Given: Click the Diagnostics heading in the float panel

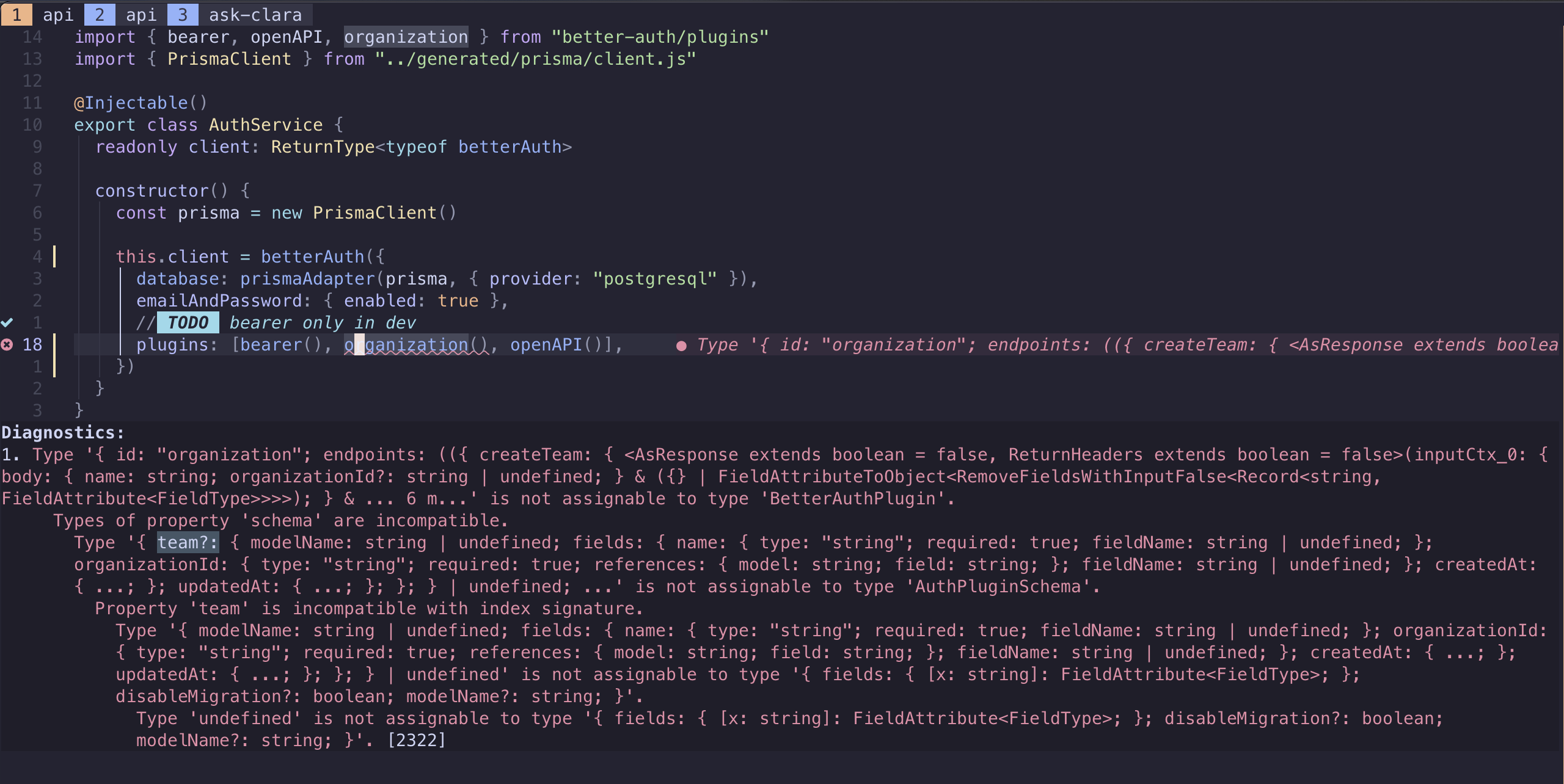Looking at the screenshot, I should [62, 432].
